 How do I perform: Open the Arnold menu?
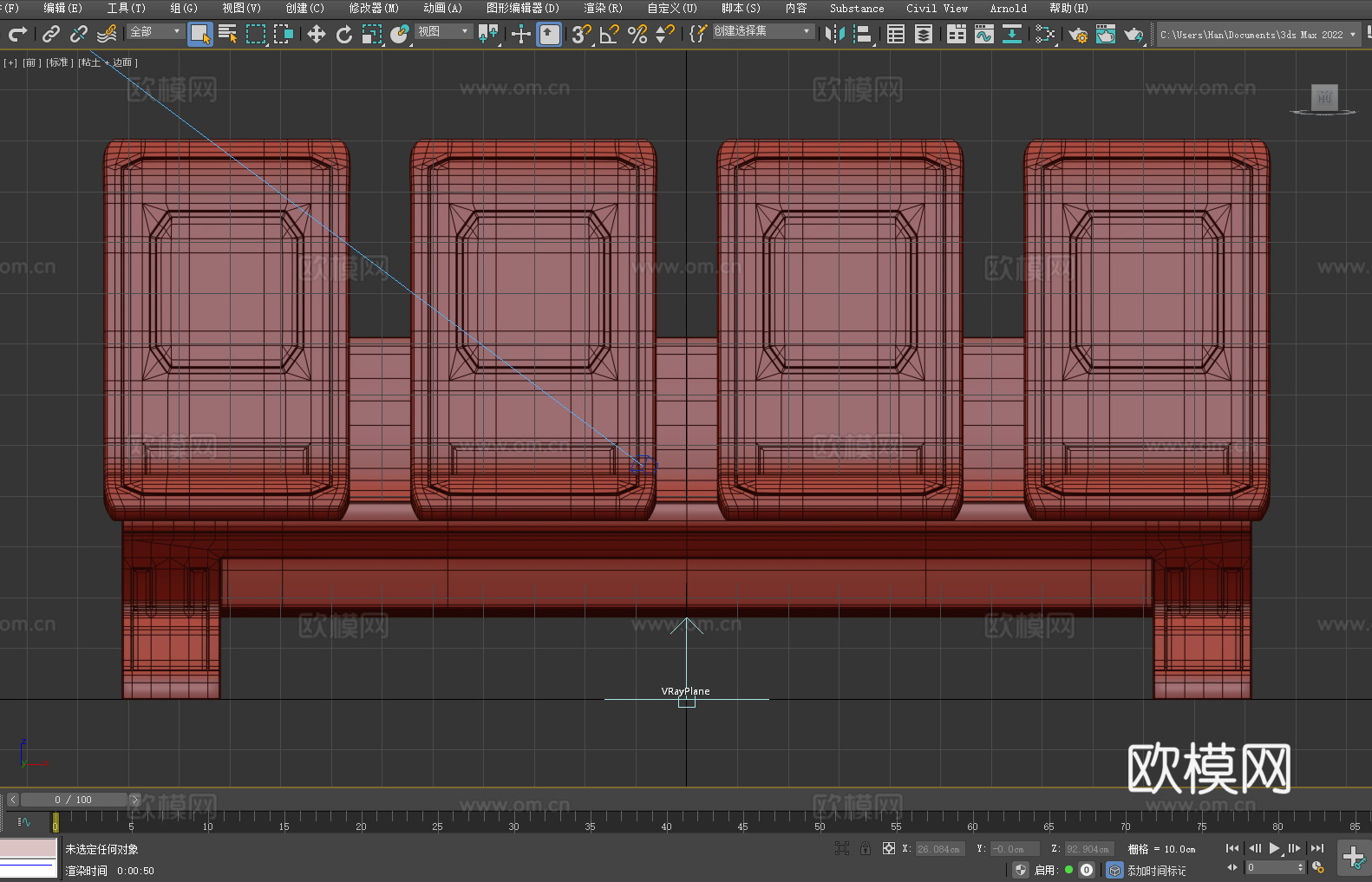coord(1008,8)
